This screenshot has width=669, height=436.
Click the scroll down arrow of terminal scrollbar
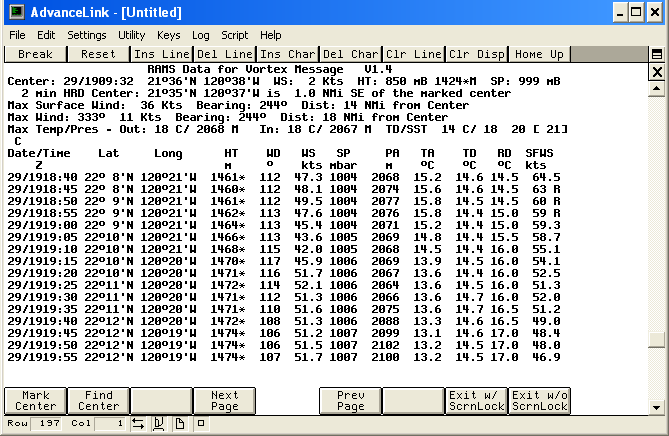click(657, 407)
